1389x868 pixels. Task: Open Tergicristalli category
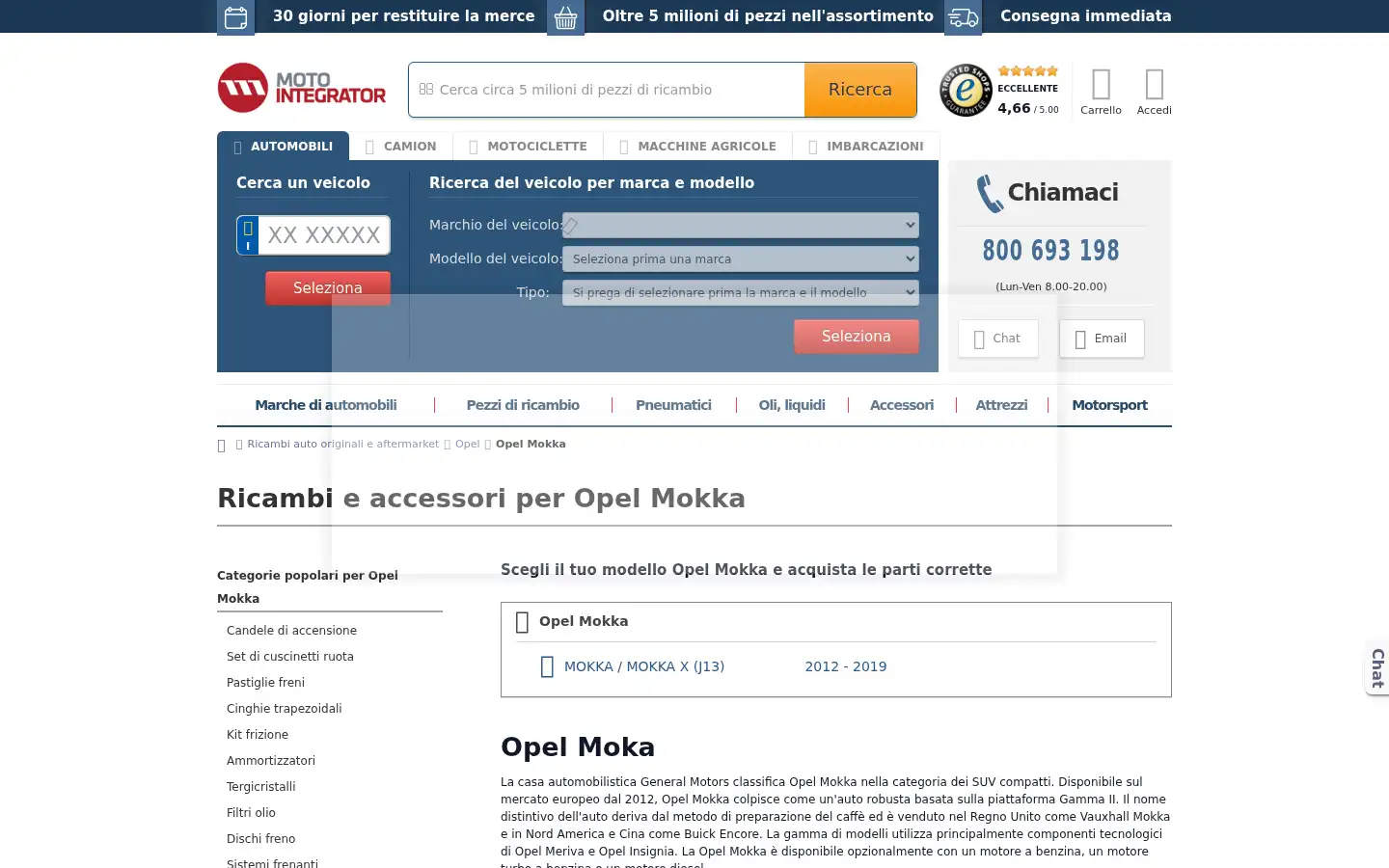click(261, 787)
